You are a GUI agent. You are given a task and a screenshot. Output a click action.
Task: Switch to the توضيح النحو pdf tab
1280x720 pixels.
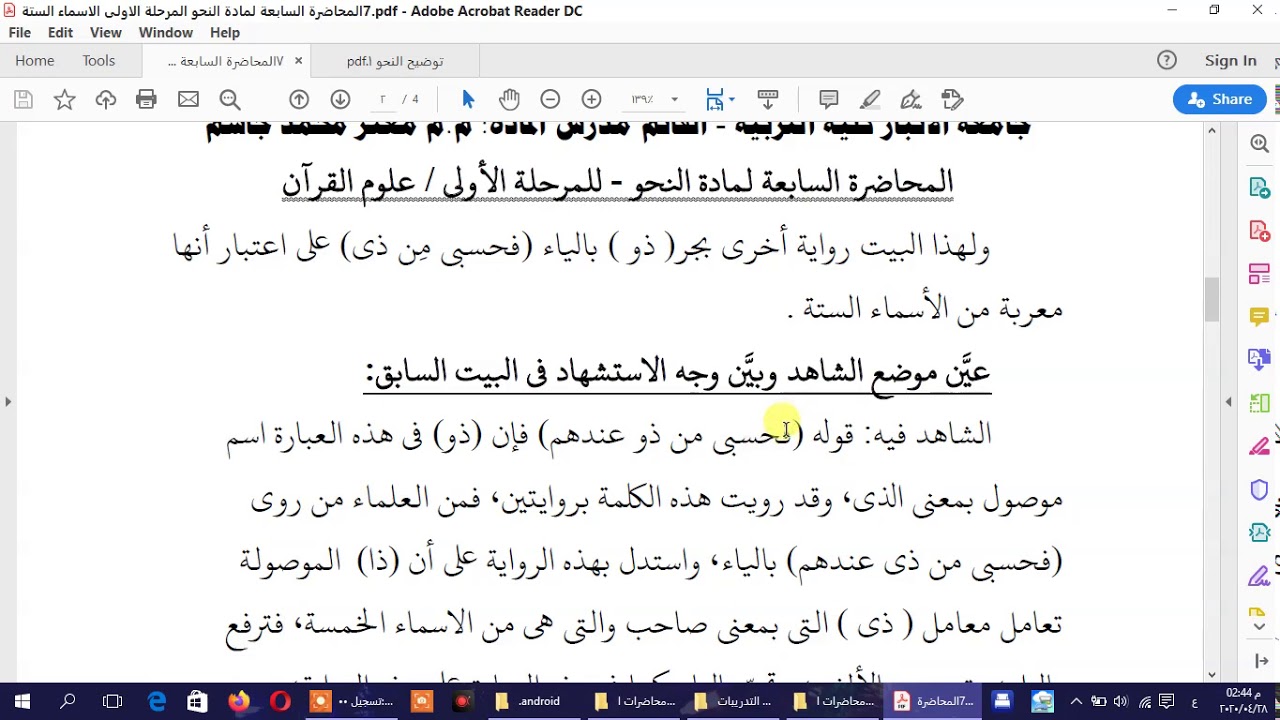(395, 61)
